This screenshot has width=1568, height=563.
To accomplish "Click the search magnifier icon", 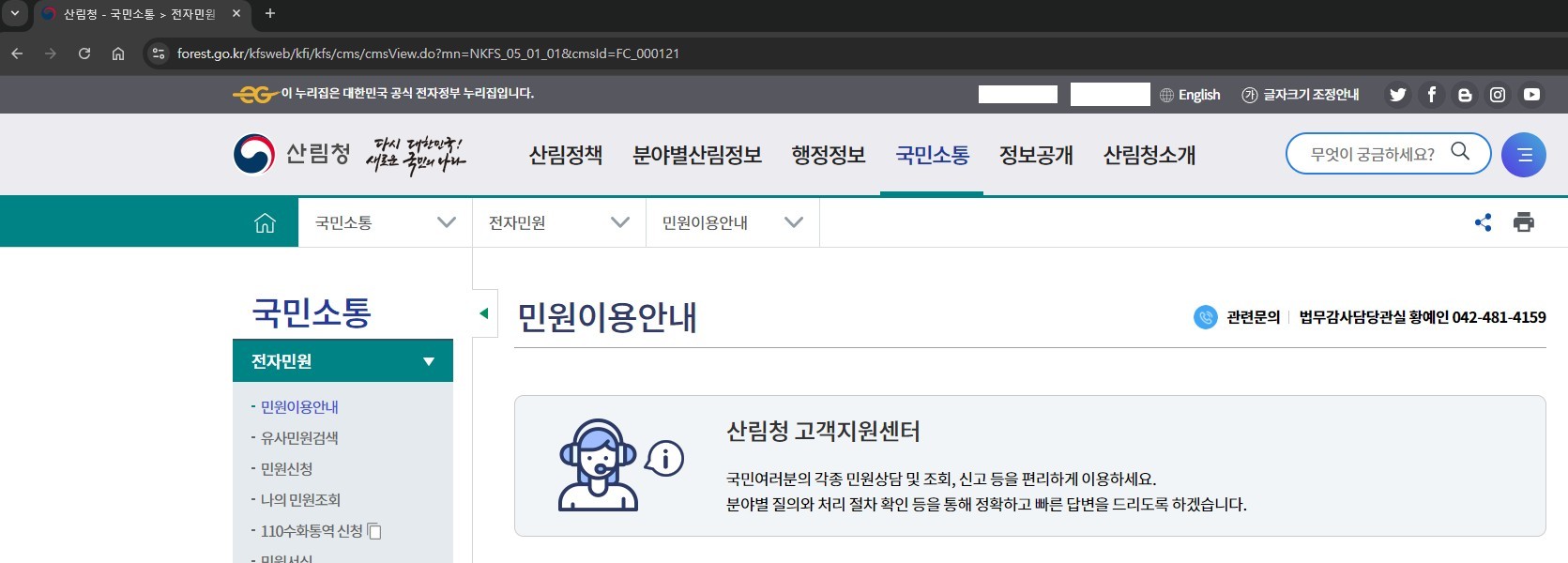I will click(x=1460, y=152).
